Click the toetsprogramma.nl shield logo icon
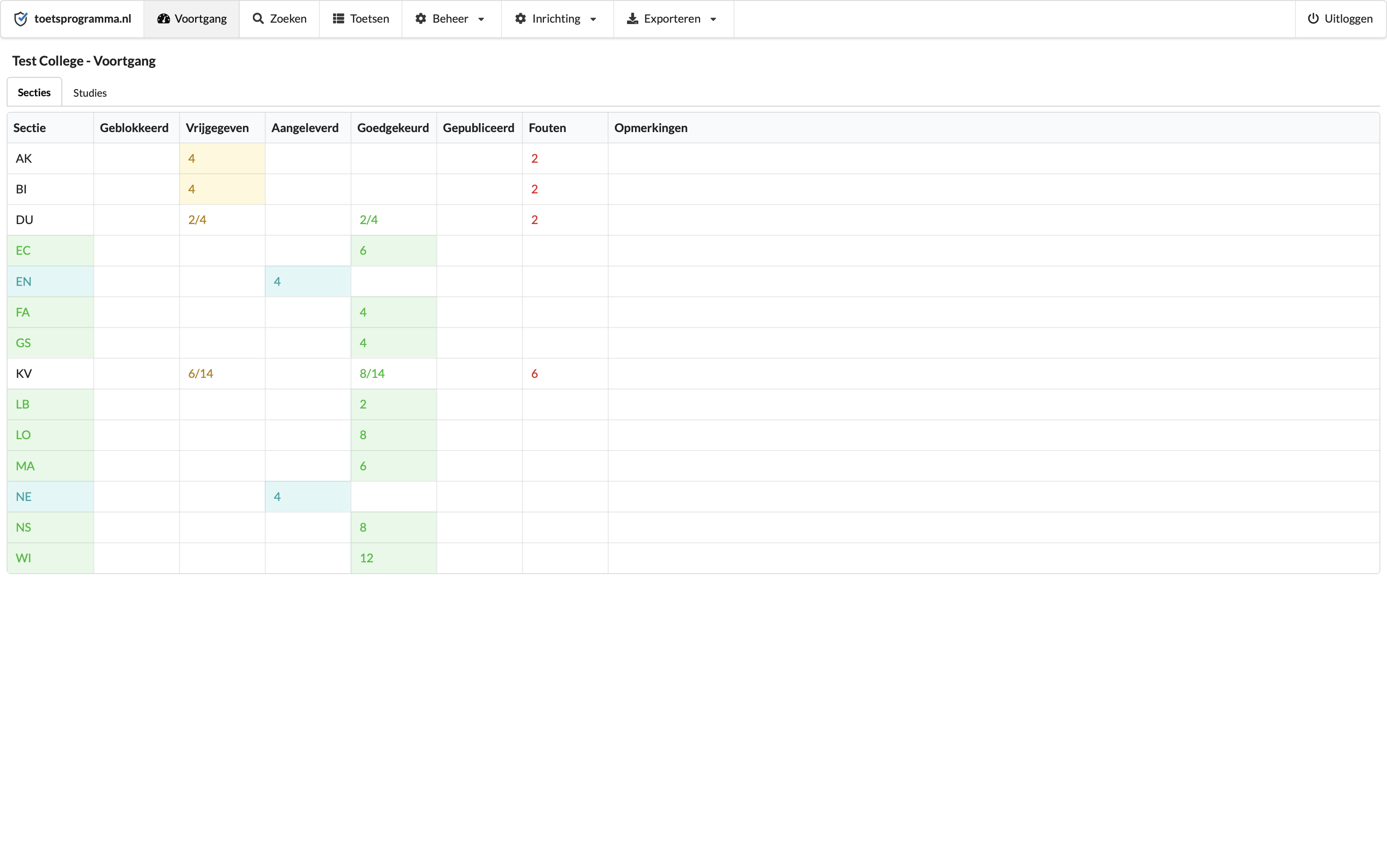The width and height of the screenshot is (1387, 868). [21, 19]
